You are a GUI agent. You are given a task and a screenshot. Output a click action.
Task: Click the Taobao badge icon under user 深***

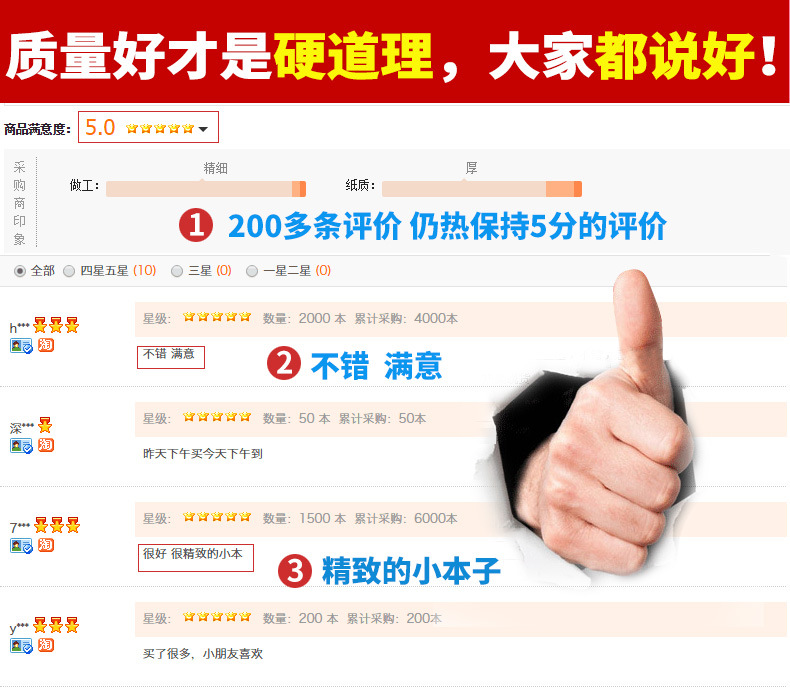(x=46, y=445)
